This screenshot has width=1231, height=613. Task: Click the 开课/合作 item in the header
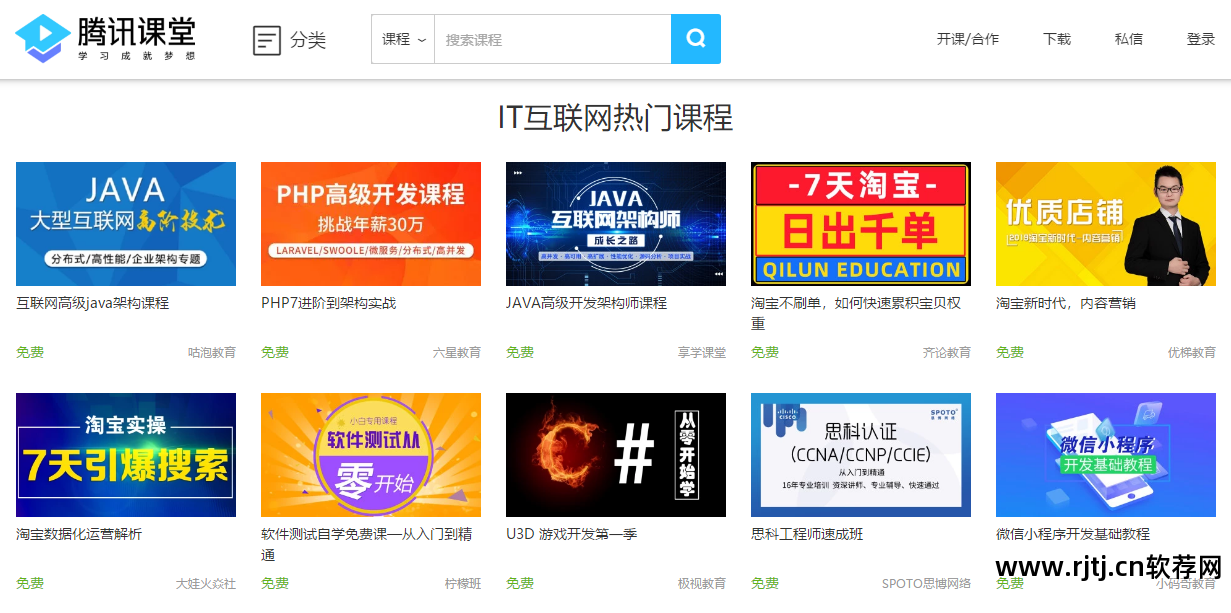click(966, 39)
